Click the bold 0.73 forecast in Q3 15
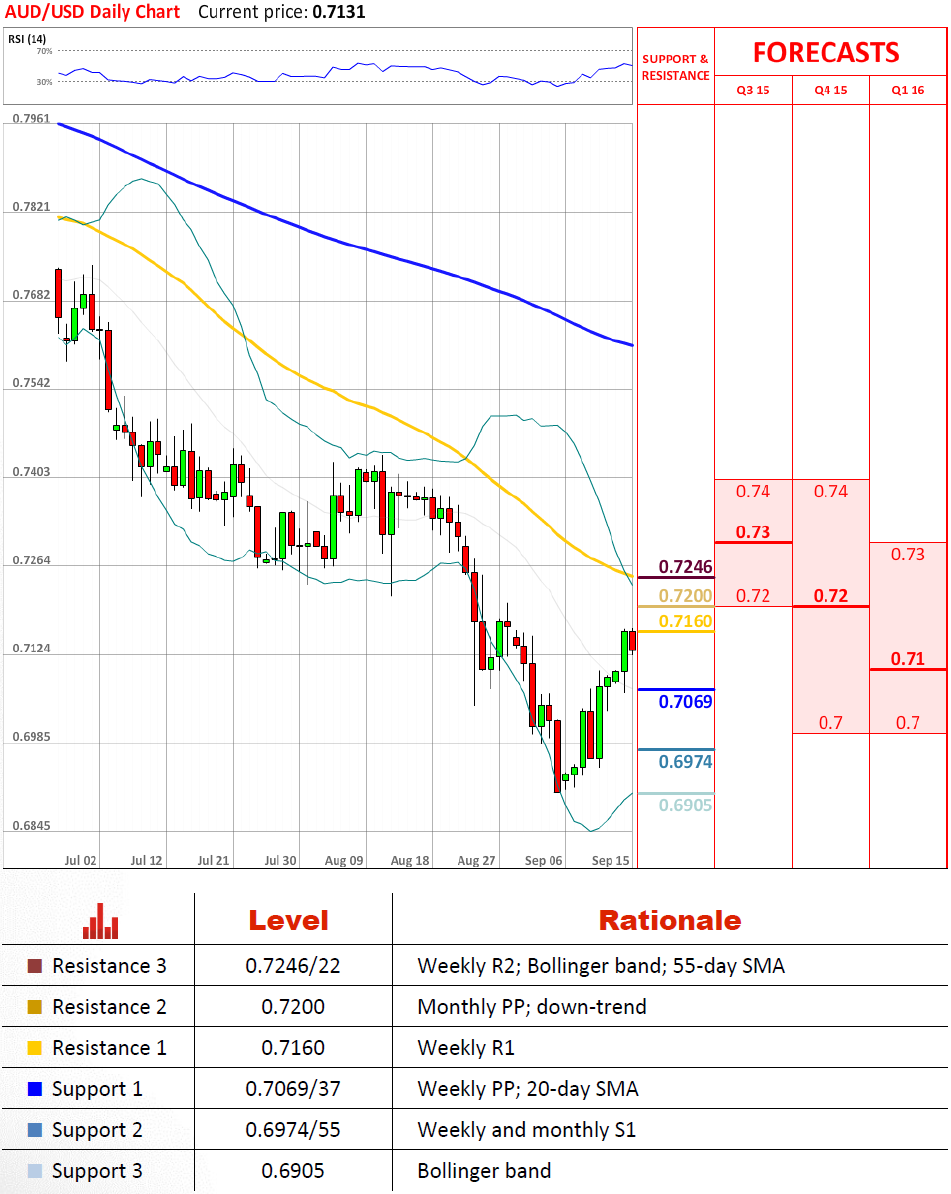951x1194 pixels. tap(753, 532)
